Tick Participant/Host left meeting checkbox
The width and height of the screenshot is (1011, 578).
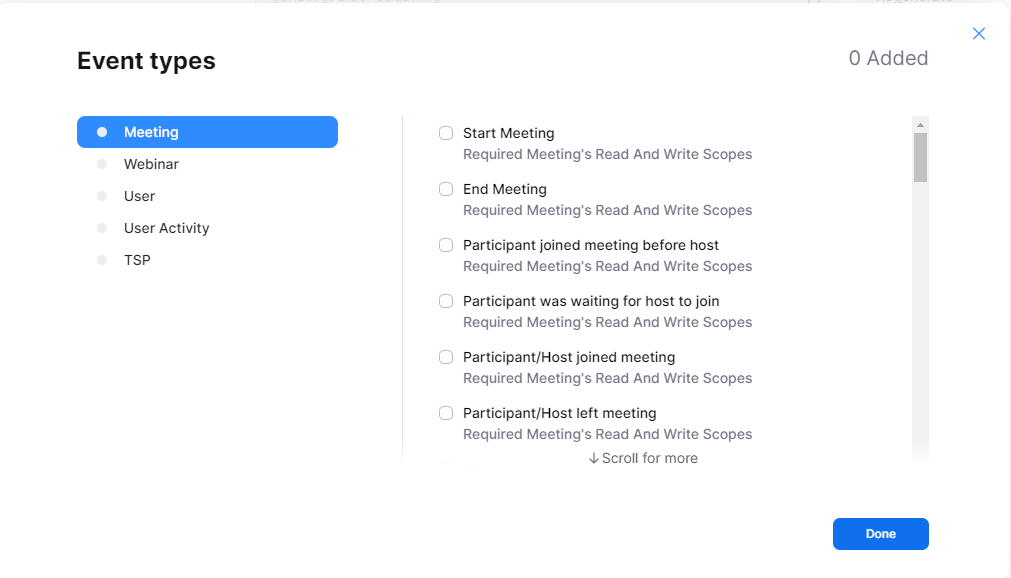pyautogui.click(x=446, y=413)
